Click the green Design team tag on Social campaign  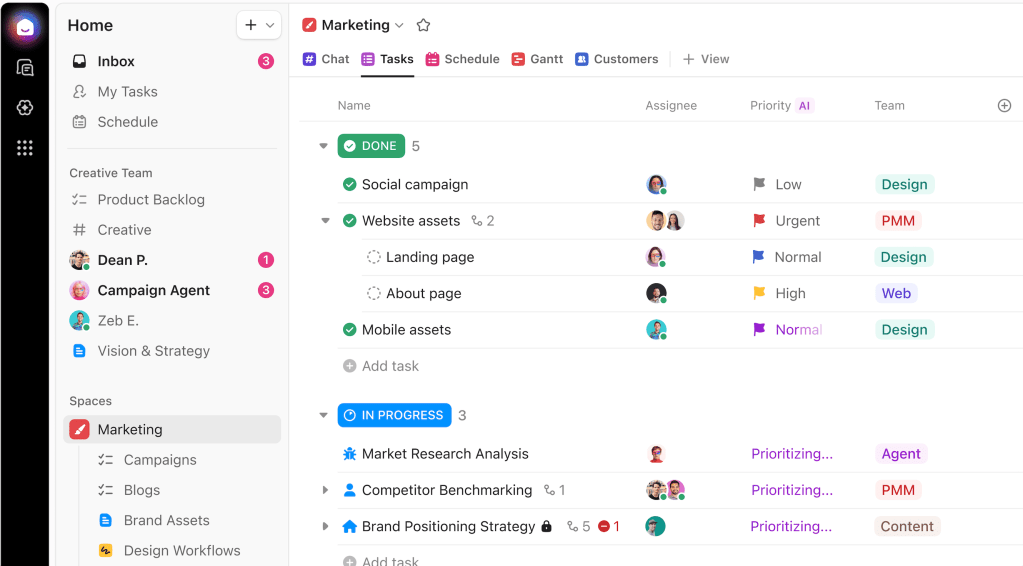(904, 184)
